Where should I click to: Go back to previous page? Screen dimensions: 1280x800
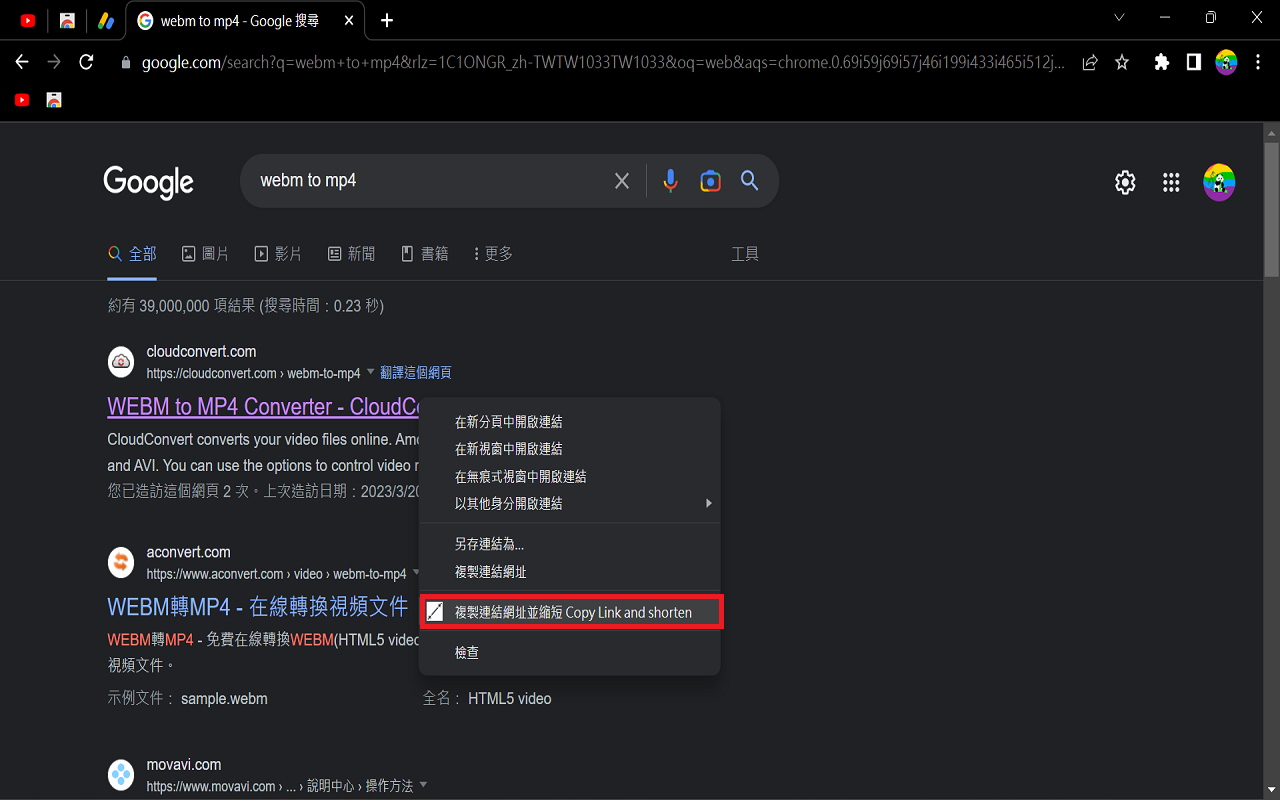click(x=22, y=62)
